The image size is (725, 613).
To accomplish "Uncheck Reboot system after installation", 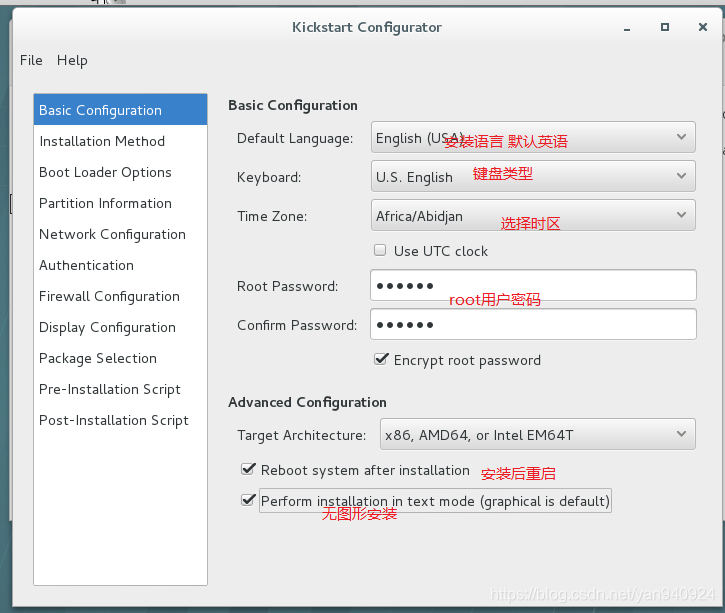I will [x=248, y=469].
